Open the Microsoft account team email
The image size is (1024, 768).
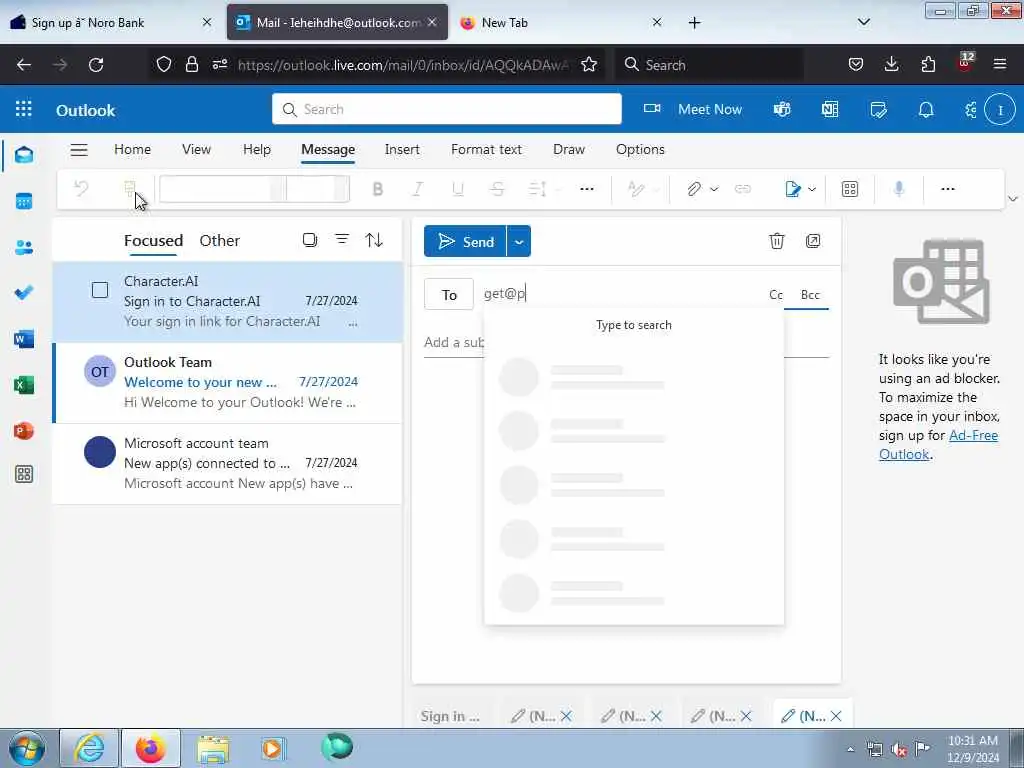tap(227, 464)
